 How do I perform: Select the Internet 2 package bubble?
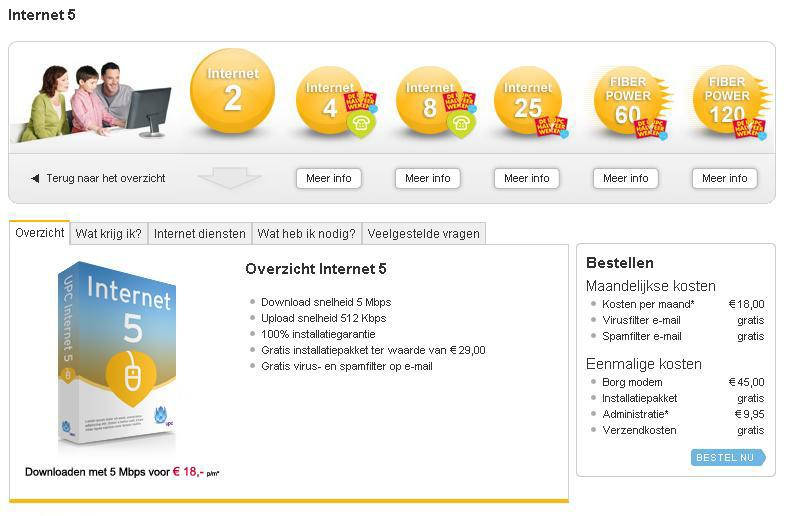click(232, 91)
